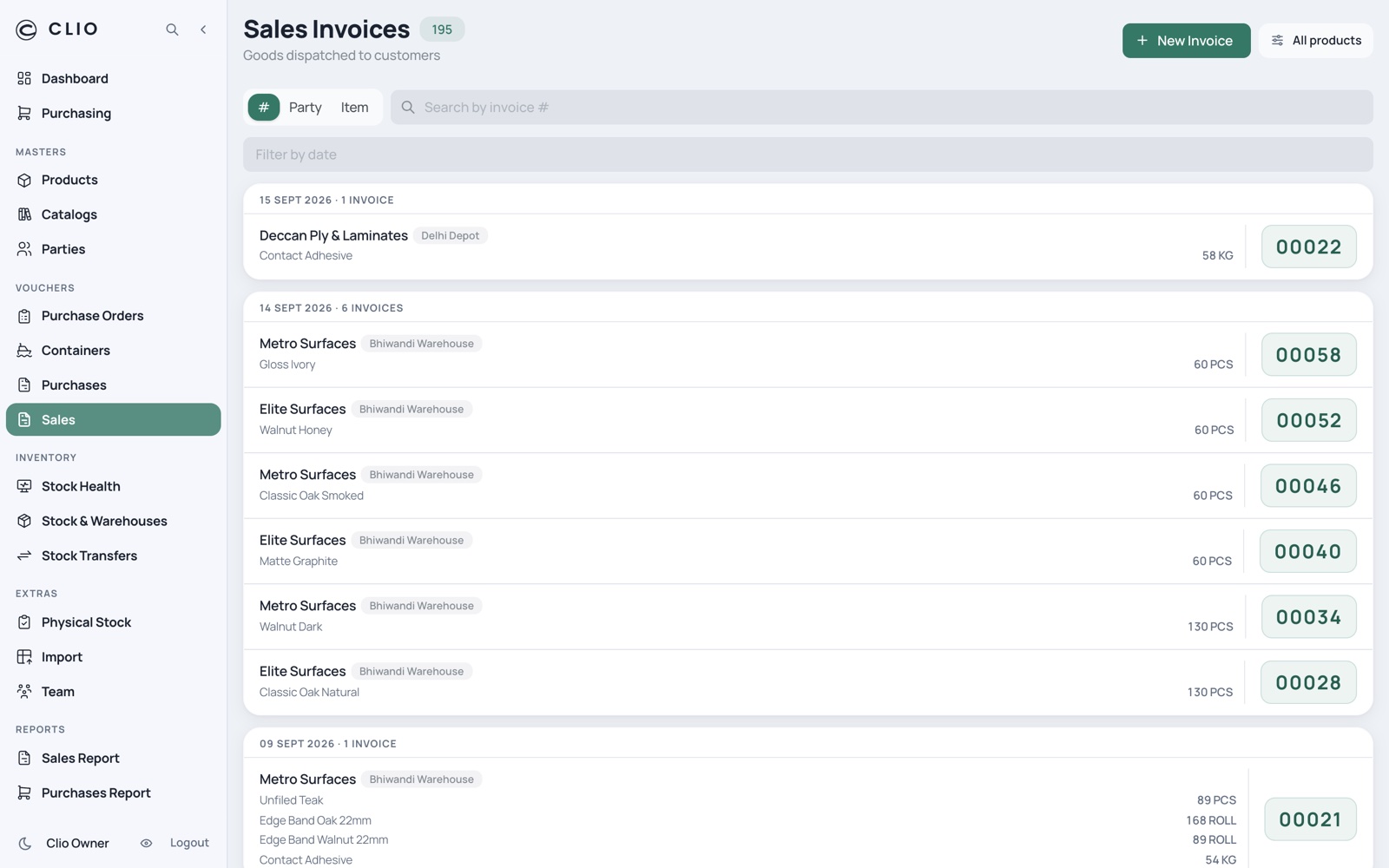Click the Containers ship icon
The width and height of the screenshot is (1389, 868).
[24, 351]
